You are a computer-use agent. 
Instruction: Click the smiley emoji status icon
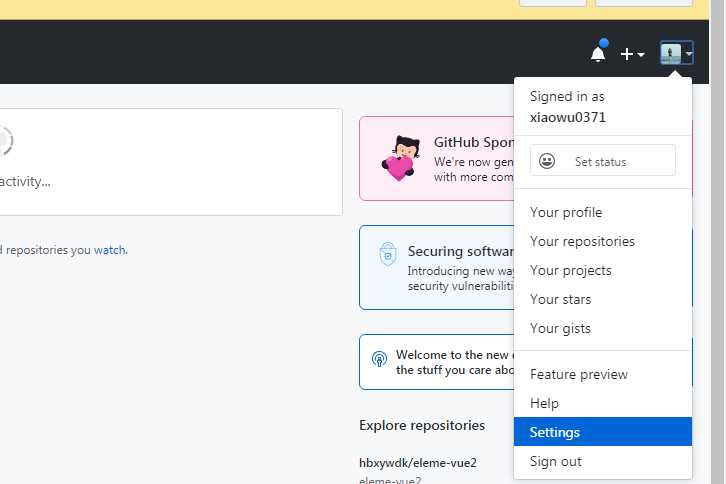pos(547,161)
